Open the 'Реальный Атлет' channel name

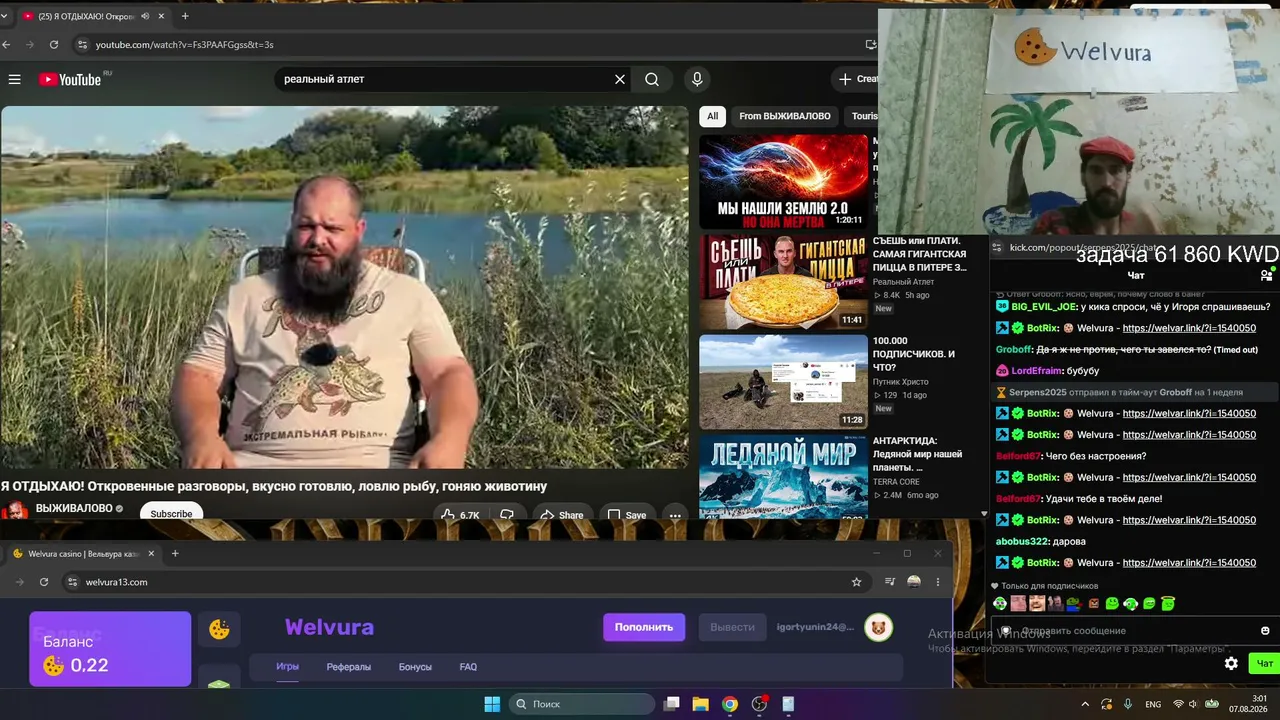tap(903, 282)
